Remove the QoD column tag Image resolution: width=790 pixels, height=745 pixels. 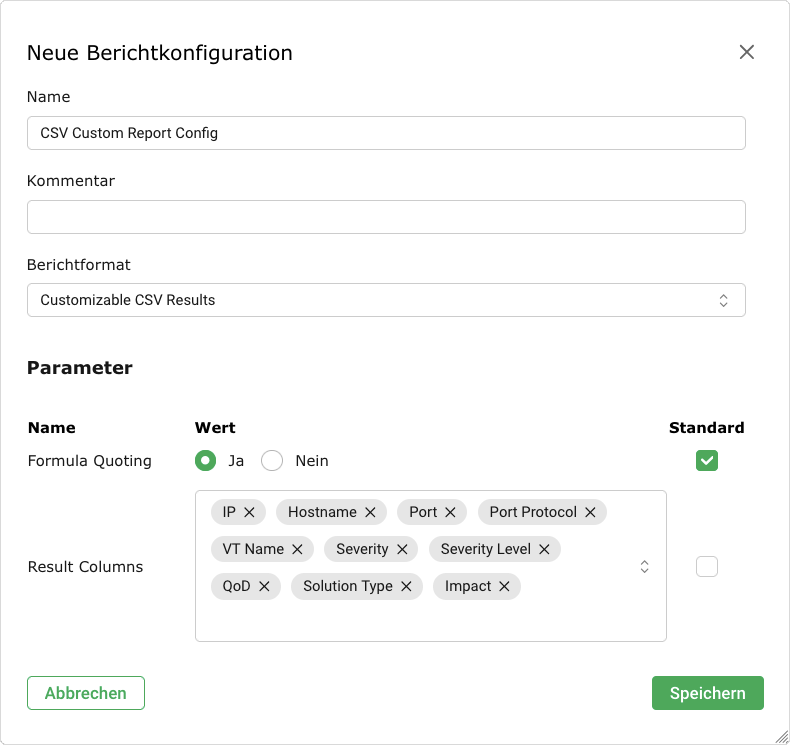(264, 586)
